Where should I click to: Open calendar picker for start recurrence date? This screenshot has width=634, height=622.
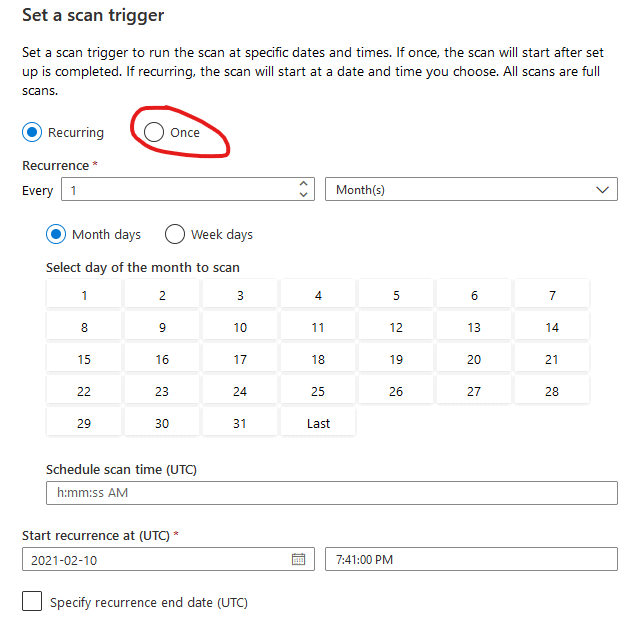[x=298, y=560]
